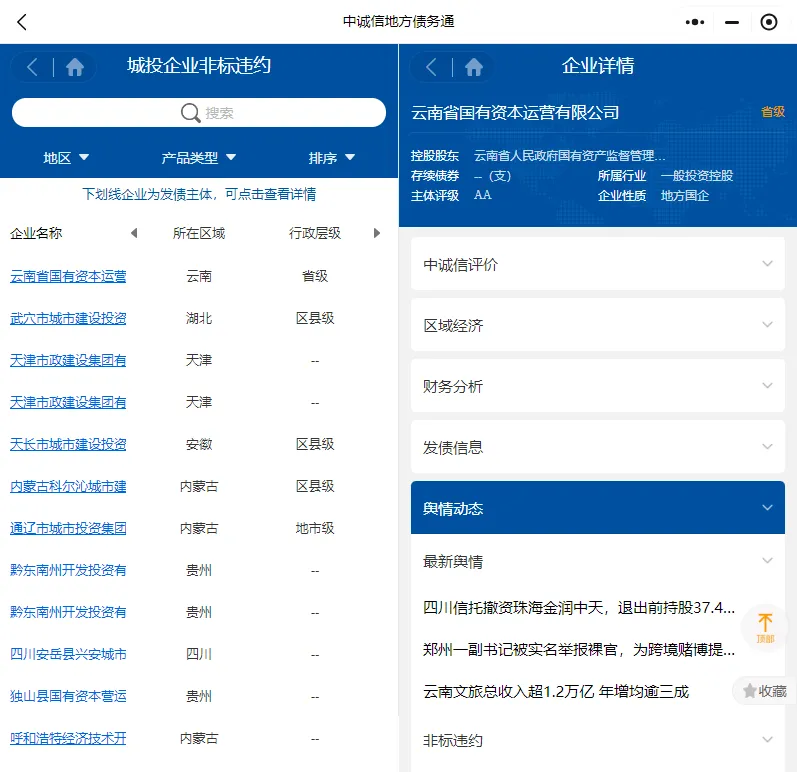Click the 主体评级 AA value
Image resolution: width=797 pixels, height=772 pixels.
tap(483, 195)
